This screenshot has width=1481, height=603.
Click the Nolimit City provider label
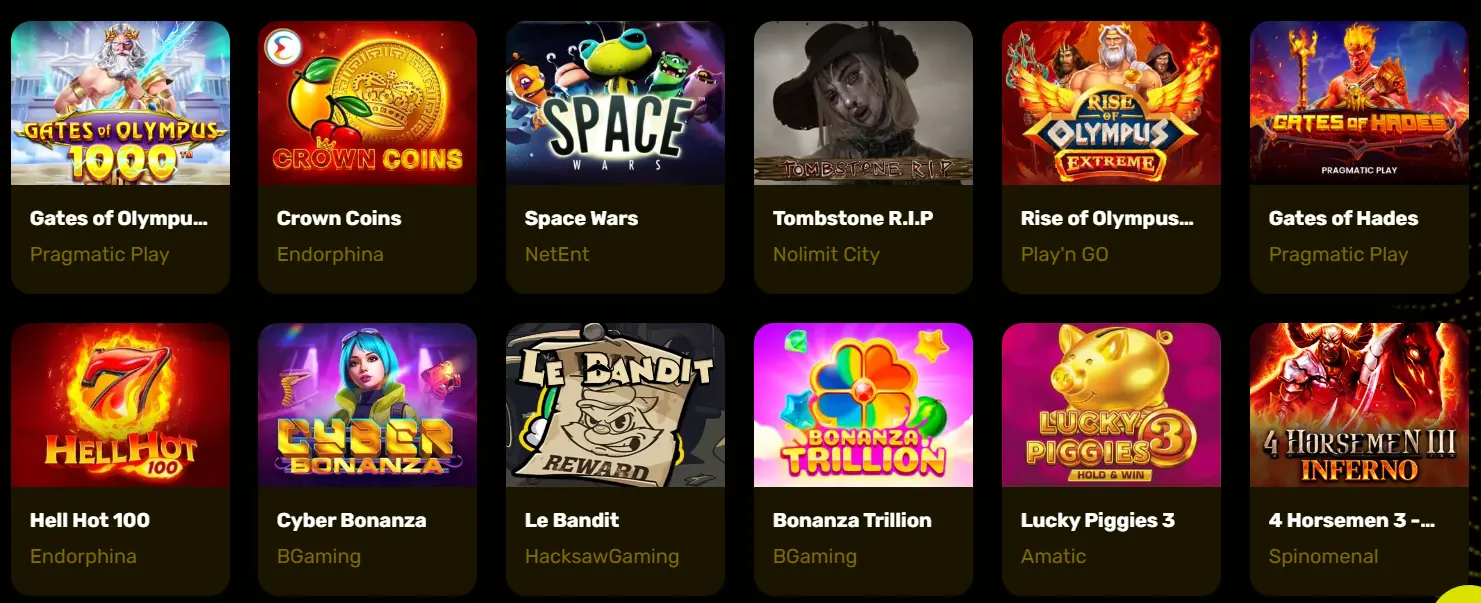(826, 254)
